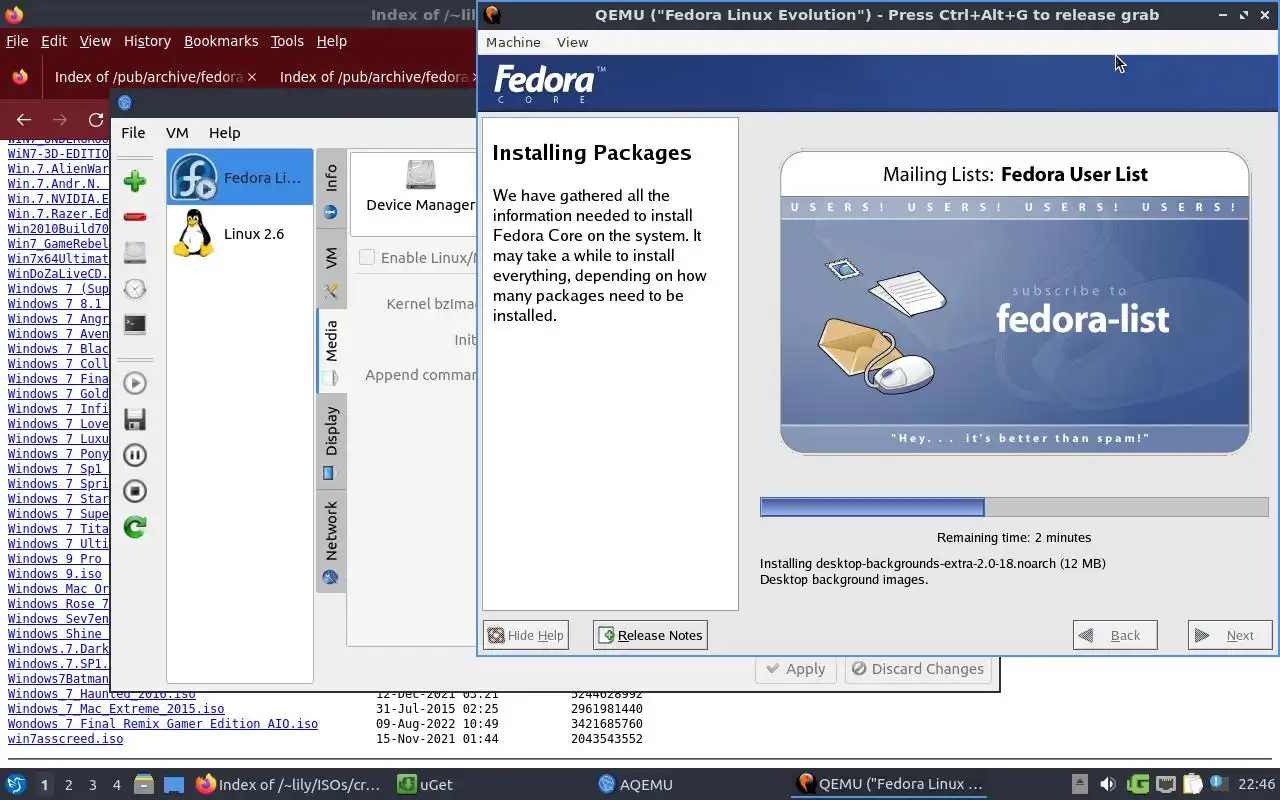This screenshot has width=1280, height=800.
Task: Click Release Notes in Fedora installer
Action: [x=650, y=635]
